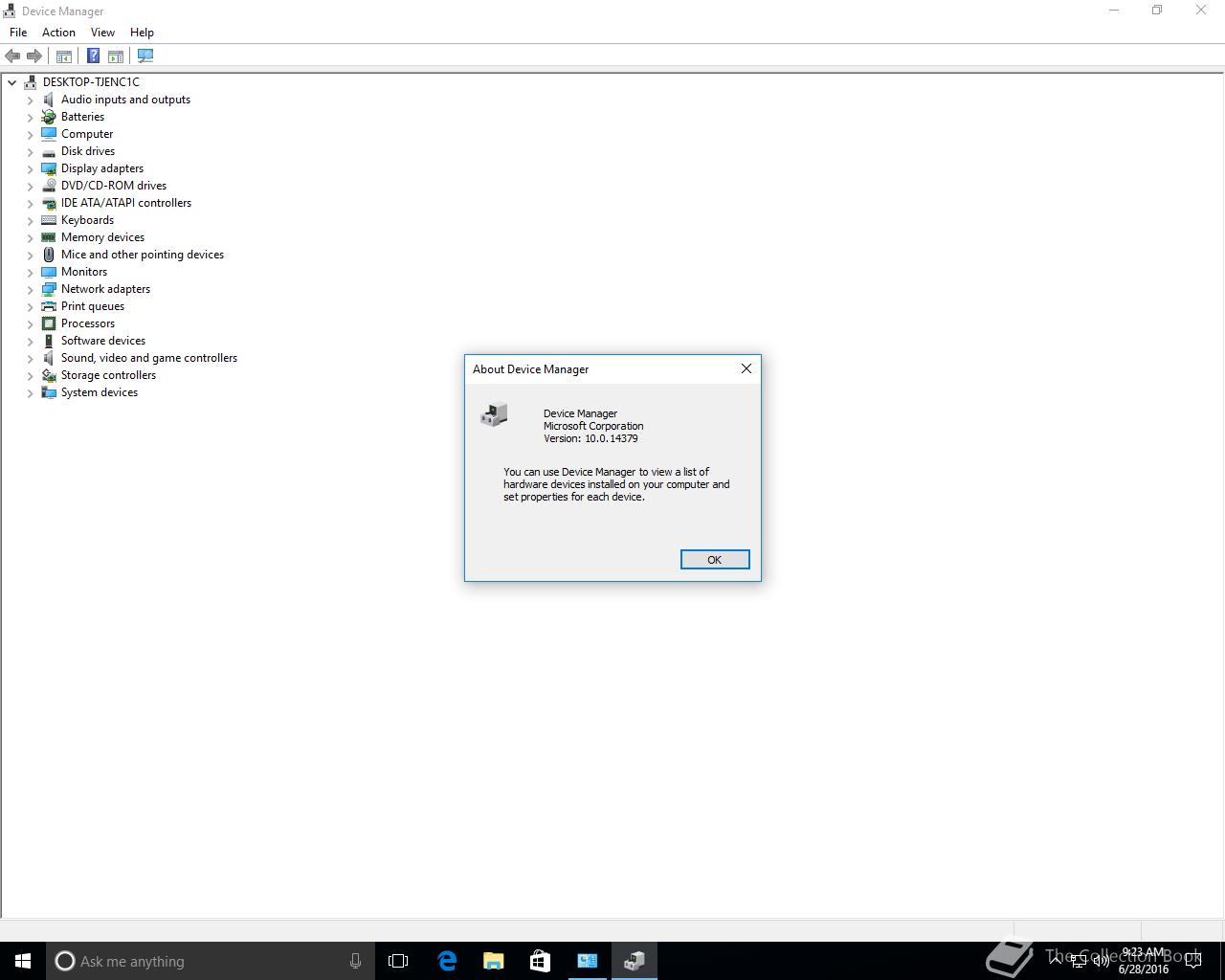Click the Cortana microphone icon
The image size is (1225, 980).
tap(355, 961)
